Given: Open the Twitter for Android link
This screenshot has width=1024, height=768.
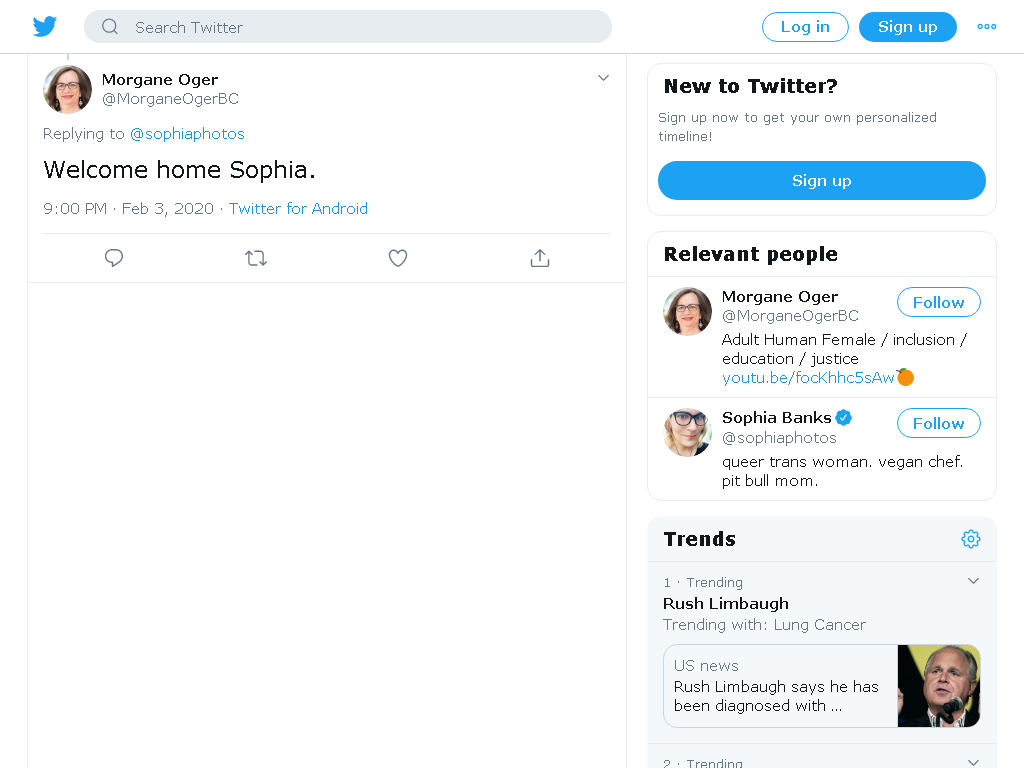Looking at the screenshot, I should [298, 208].
